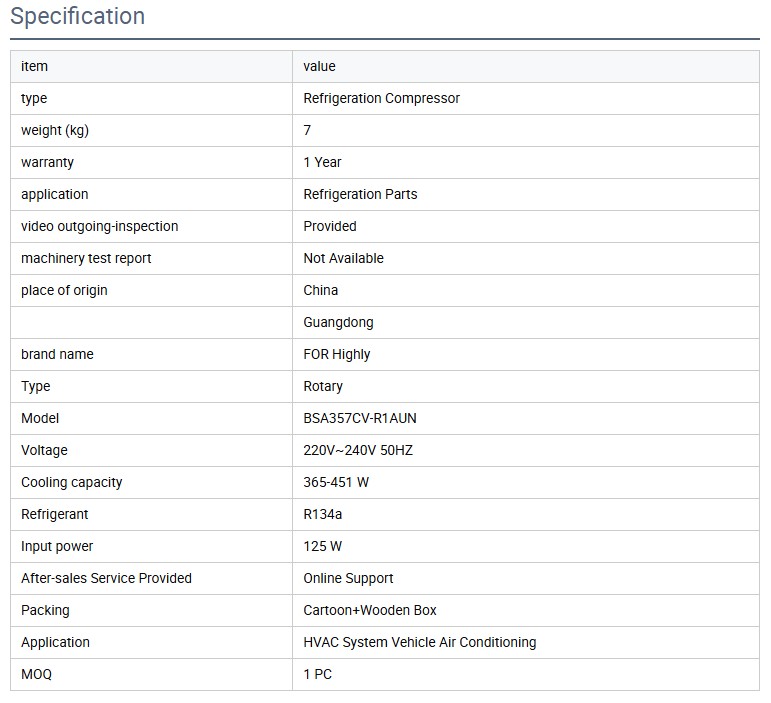Click the 'FOR Highly' brand value
The height and width of the screenshot is (703, 771).
336,354
